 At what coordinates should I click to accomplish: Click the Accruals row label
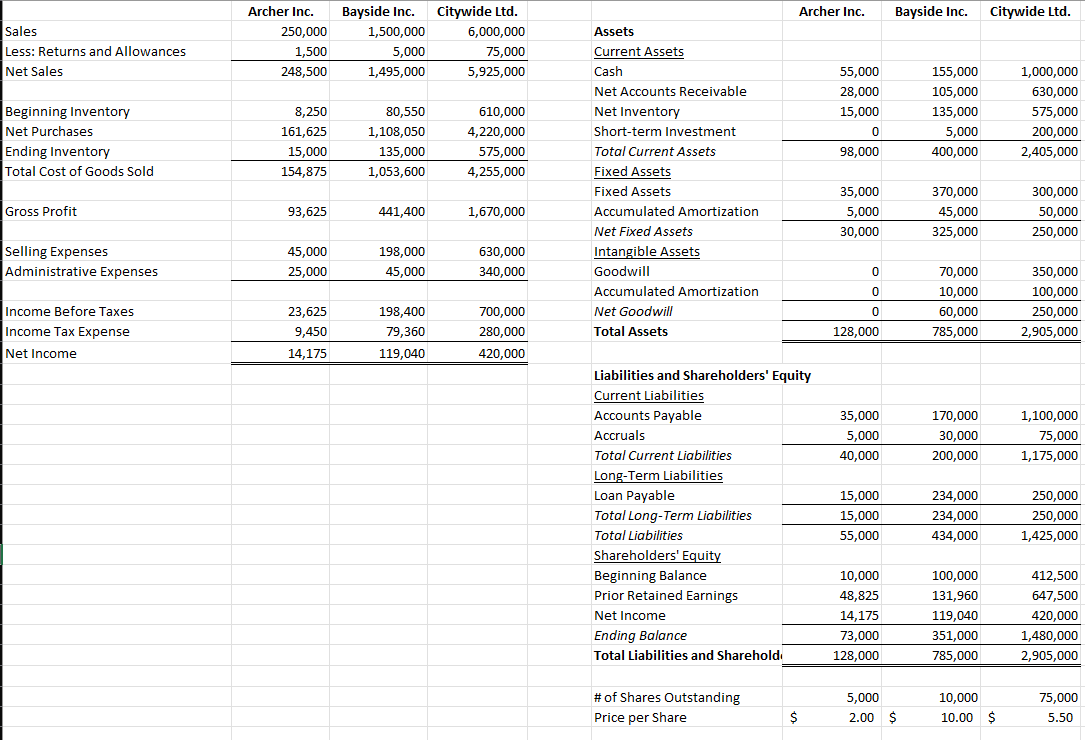(619, 435)
